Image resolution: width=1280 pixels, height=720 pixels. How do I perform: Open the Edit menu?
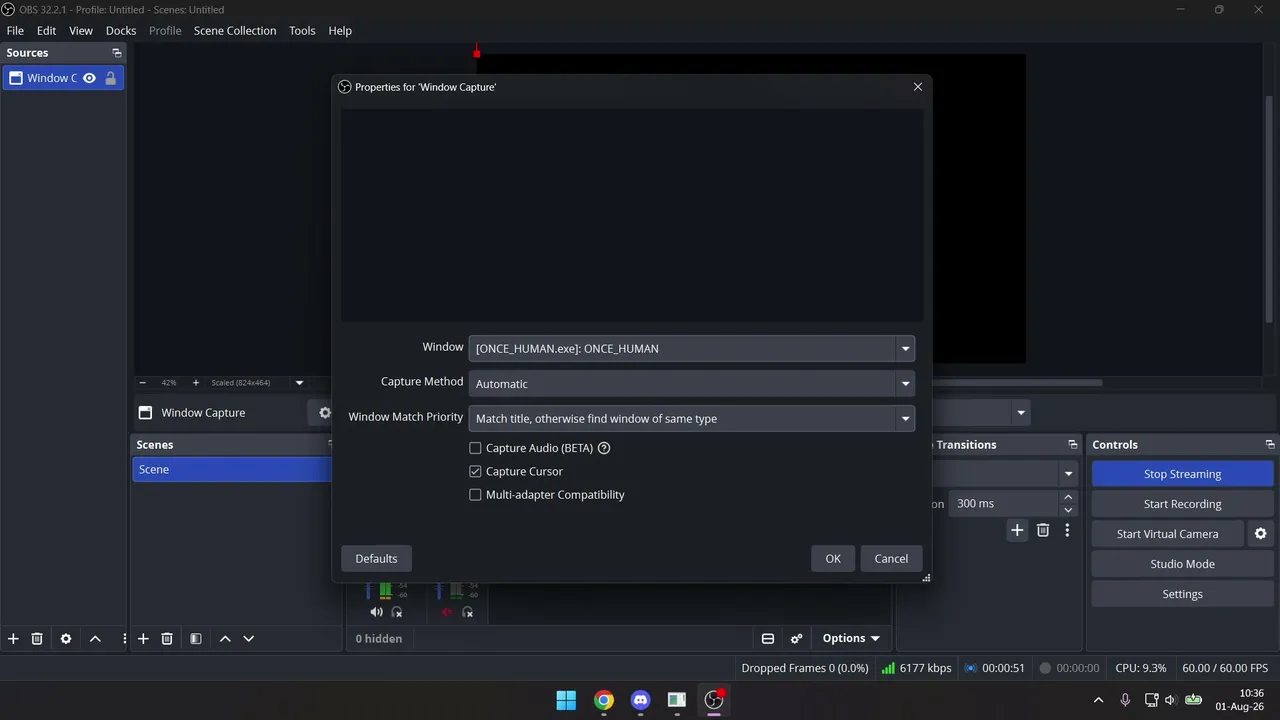point(46,30)
